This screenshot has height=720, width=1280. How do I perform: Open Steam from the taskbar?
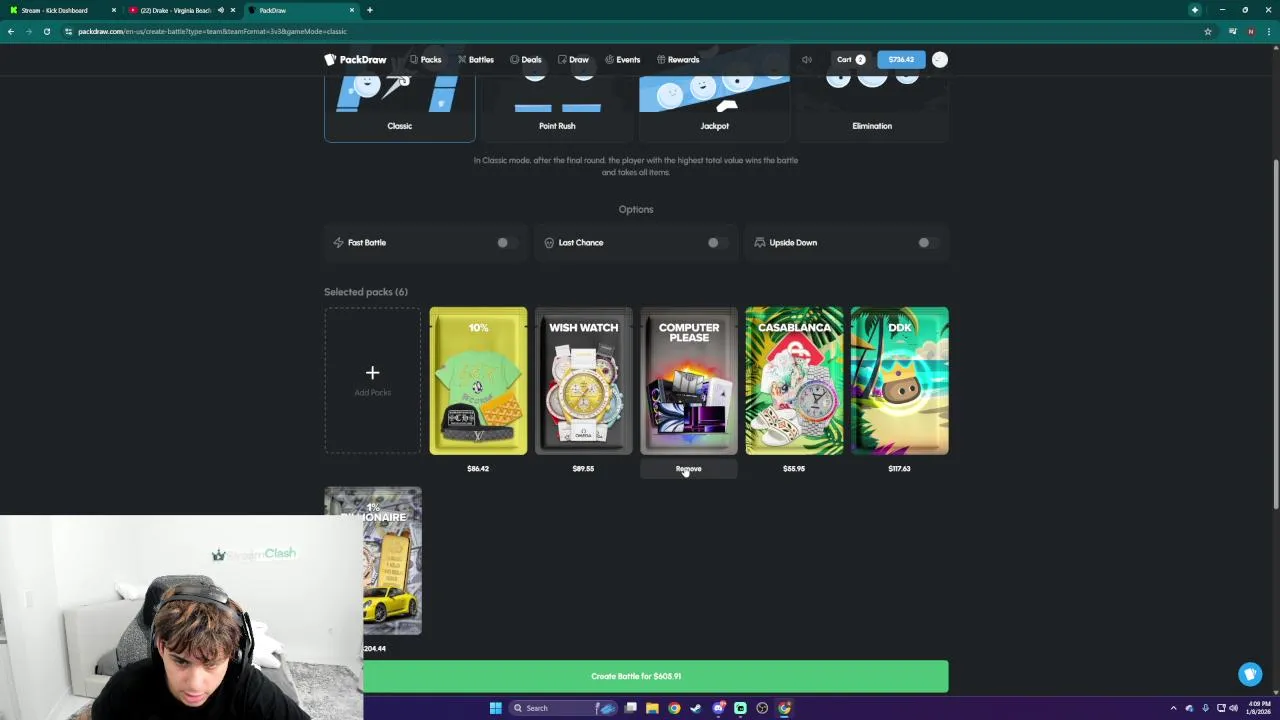click(x=696, y=708)
